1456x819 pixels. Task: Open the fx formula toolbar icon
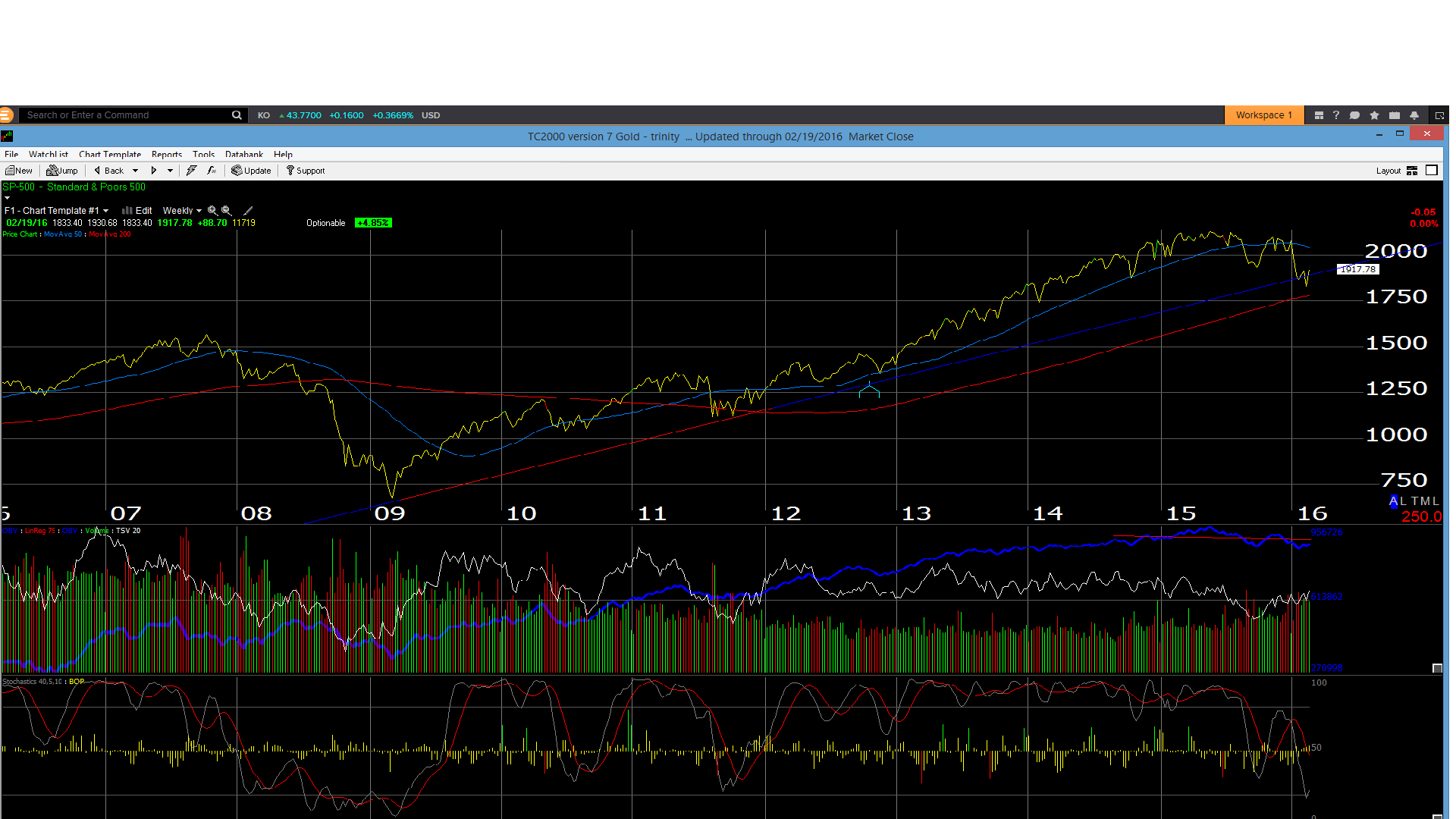coord(212,171)
